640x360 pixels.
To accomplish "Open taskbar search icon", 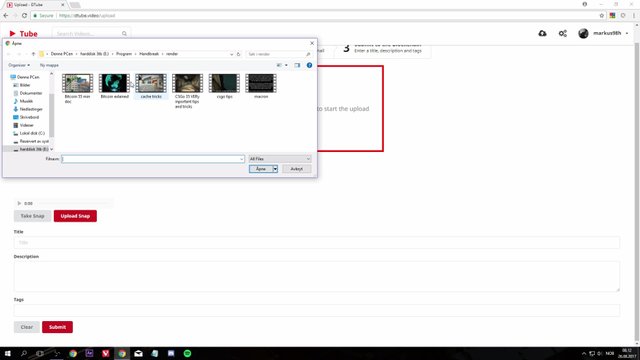I will point(24,353).
